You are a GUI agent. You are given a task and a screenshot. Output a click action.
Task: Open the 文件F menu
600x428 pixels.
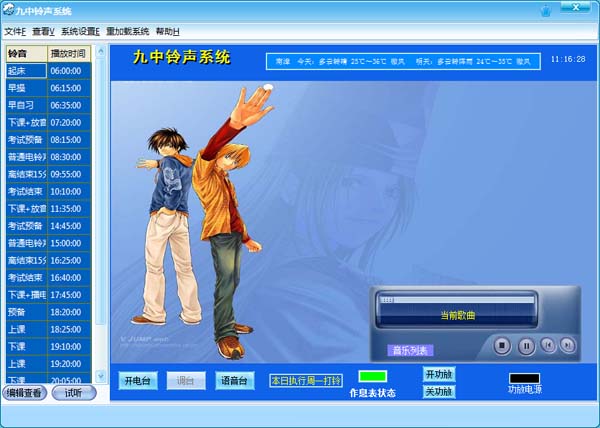[15, 32]
